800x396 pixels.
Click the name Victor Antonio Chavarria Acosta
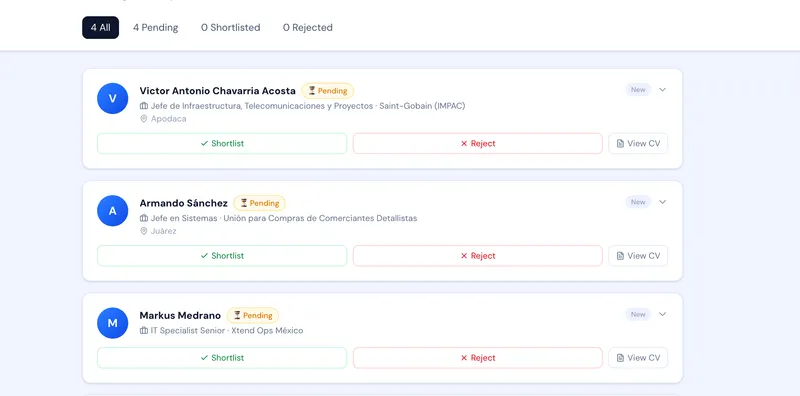pyautogui.click(x=217, y=91)
